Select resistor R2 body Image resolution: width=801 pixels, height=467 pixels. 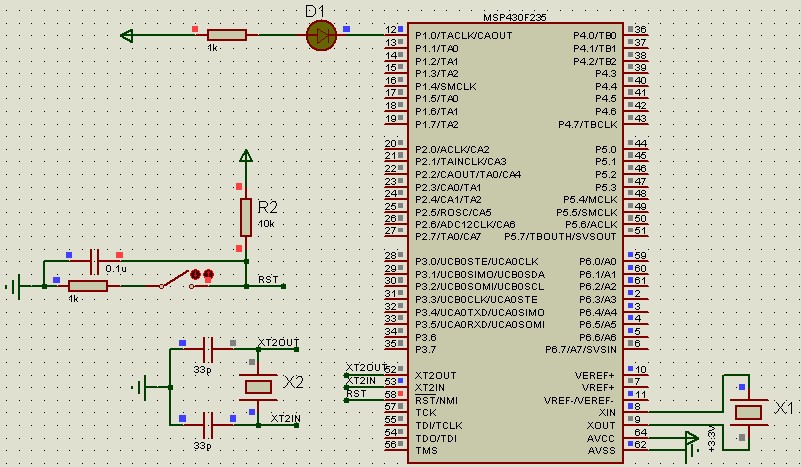[x=246, y=217]
